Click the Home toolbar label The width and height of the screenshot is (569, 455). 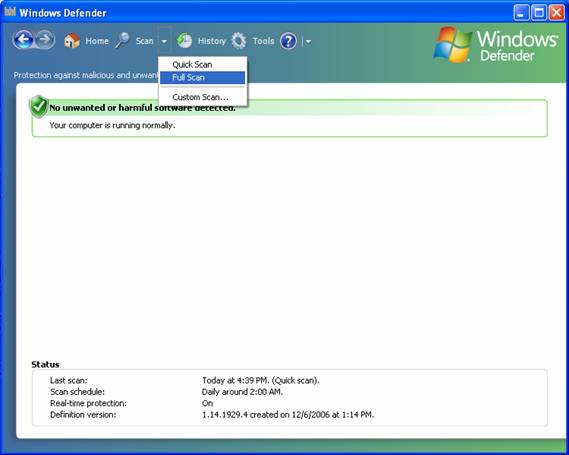(x=97, y=41)
